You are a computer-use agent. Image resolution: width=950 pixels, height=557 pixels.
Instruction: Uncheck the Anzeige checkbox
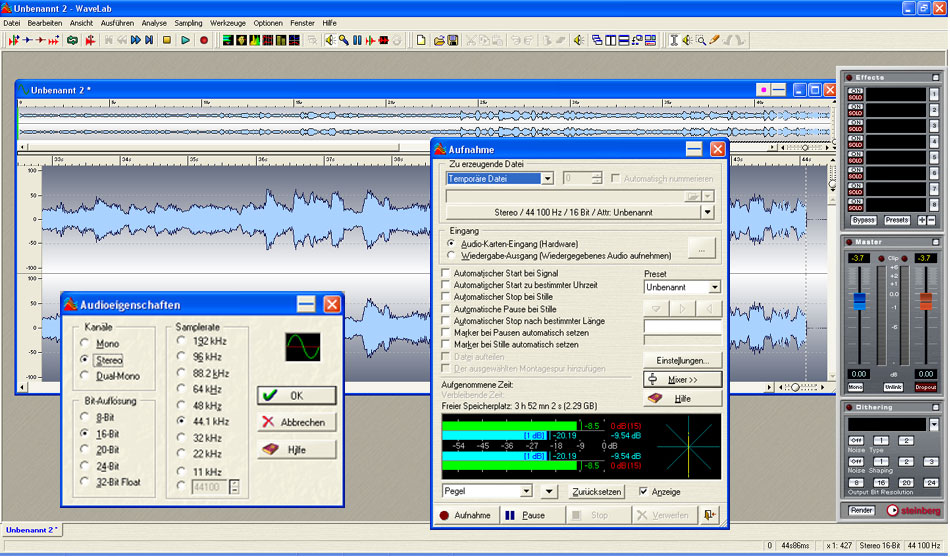click(x=643, y=492)
